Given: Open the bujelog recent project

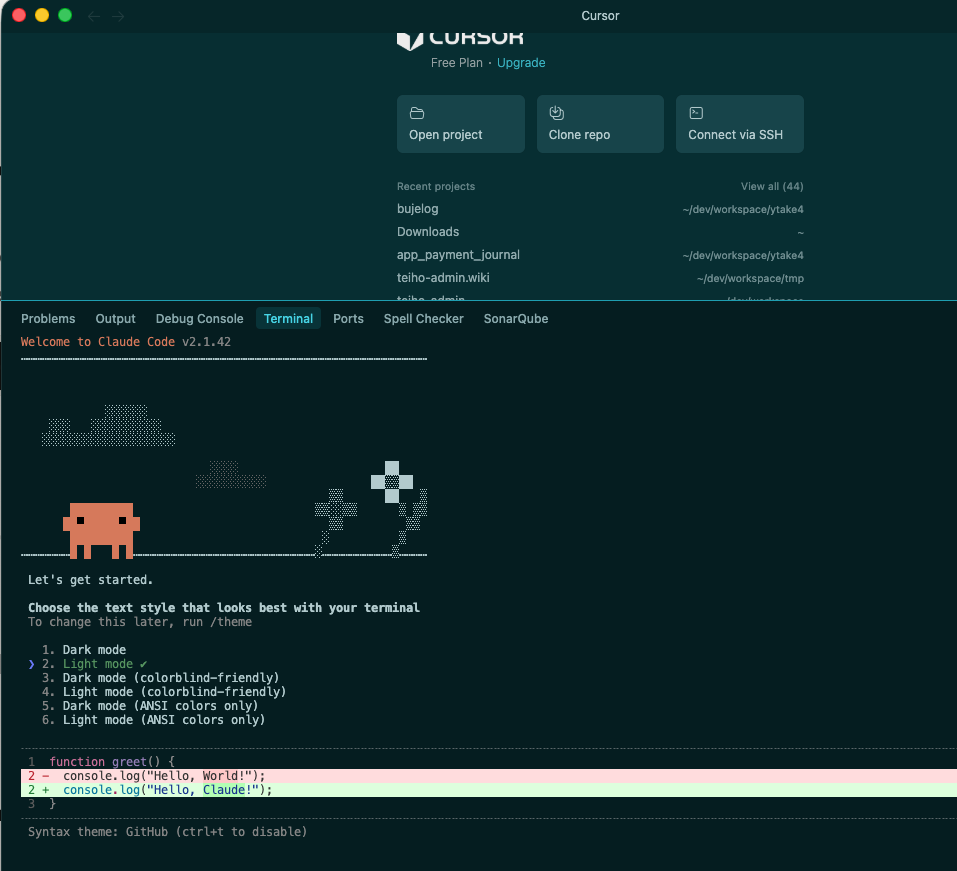Looking at the screenshot, I should [418, 209].
